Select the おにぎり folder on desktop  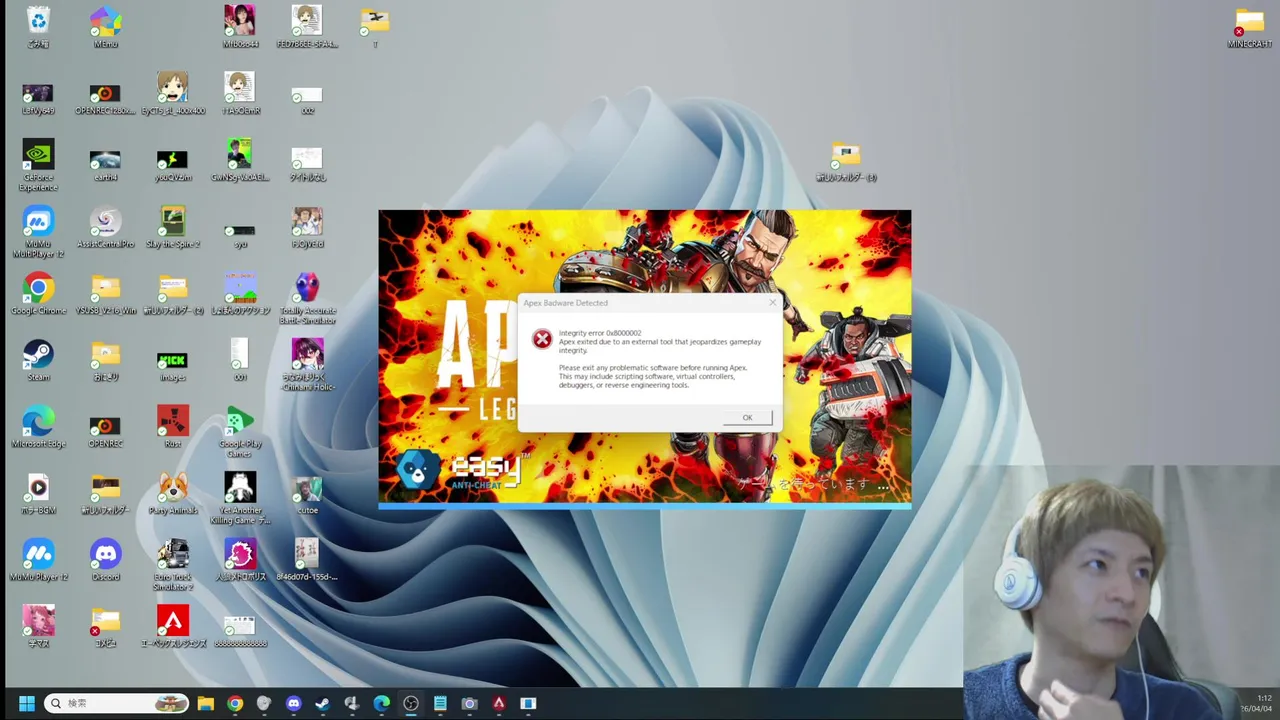click(105, 361)
